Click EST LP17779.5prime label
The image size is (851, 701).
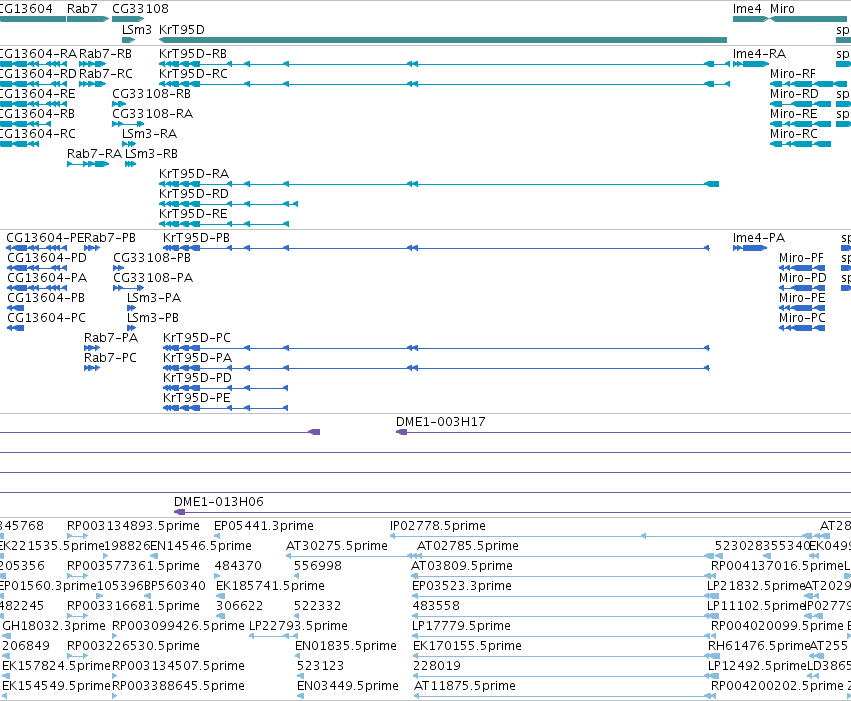coord(461,627)
